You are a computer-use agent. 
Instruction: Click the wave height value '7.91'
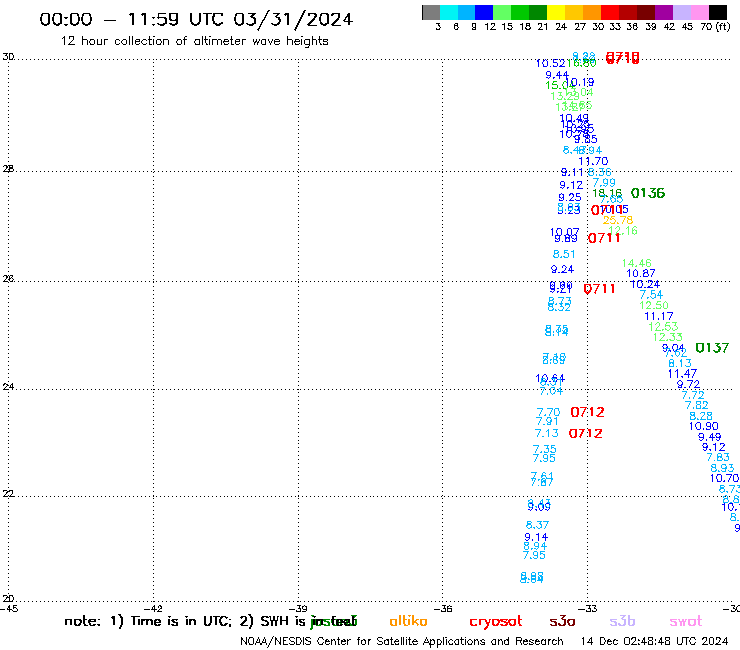(547, 421)
